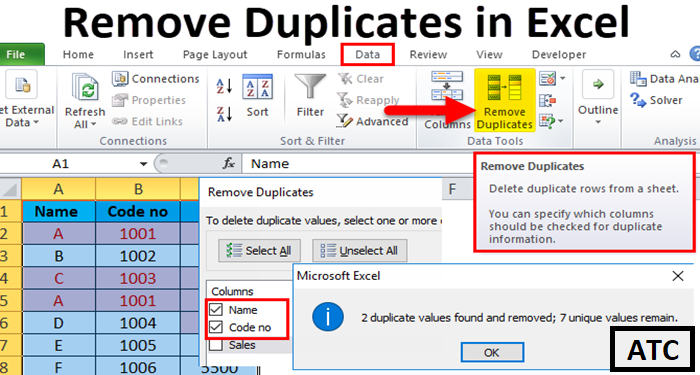Switch to the Formulas tab
The image size is (700, 375).
pos(301,54)
